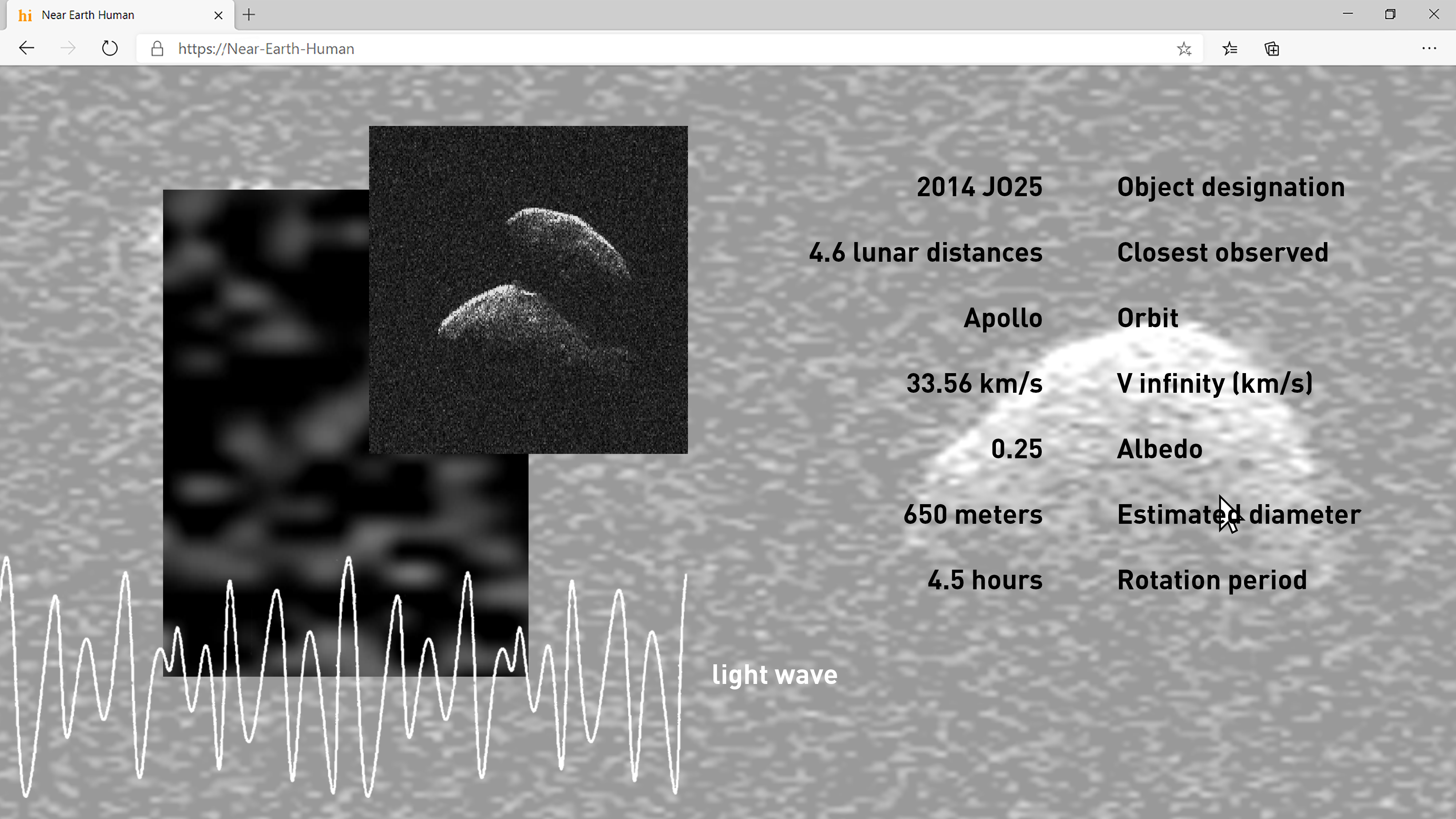Reload the page with refresh icon

click(x=110, y=49)
